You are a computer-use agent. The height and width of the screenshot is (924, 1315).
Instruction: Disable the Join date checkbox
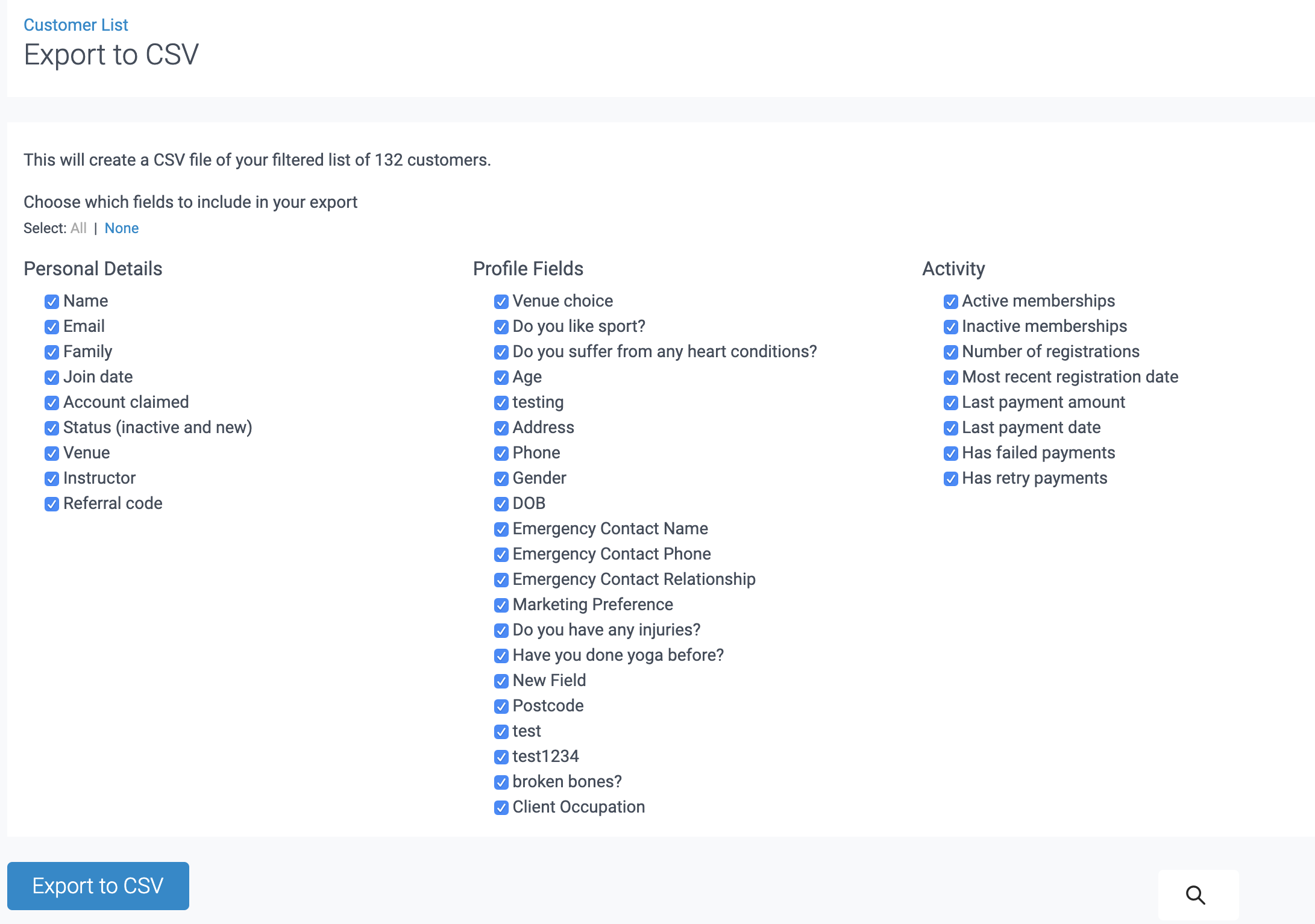click(x=52, y=377)
